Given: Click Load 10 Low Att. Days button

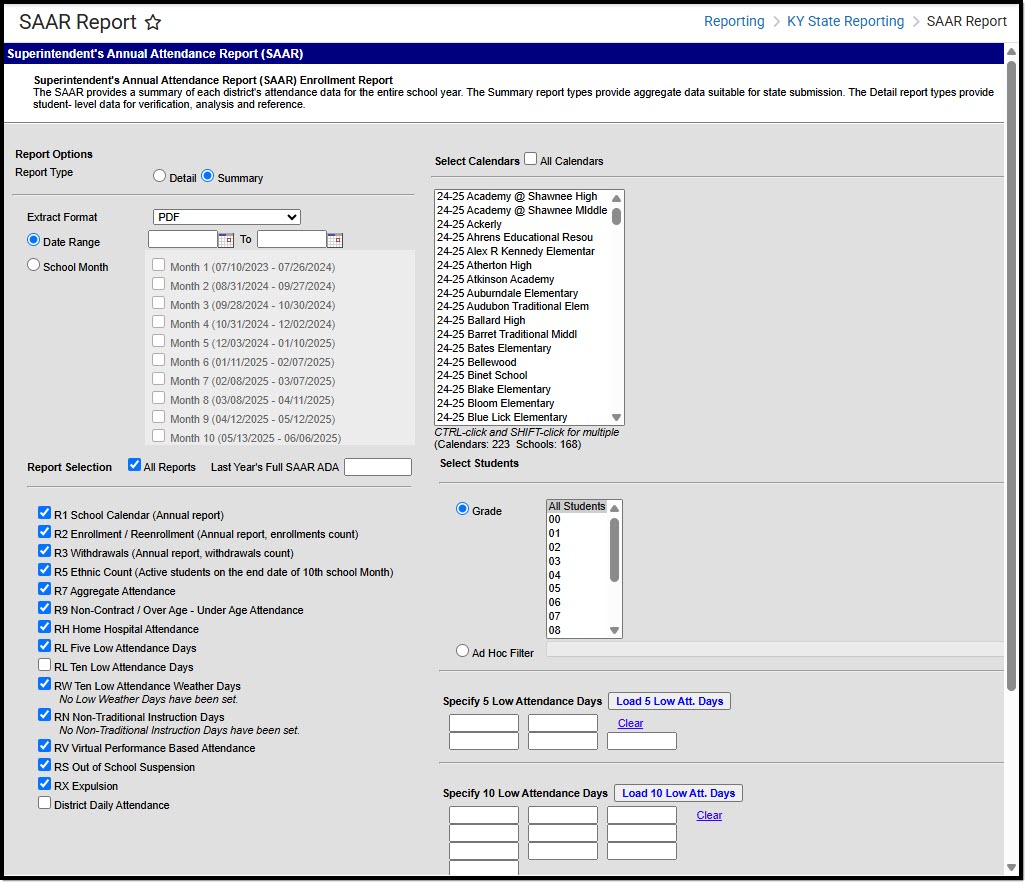Looking at the screenshot, I should point(679,794).
